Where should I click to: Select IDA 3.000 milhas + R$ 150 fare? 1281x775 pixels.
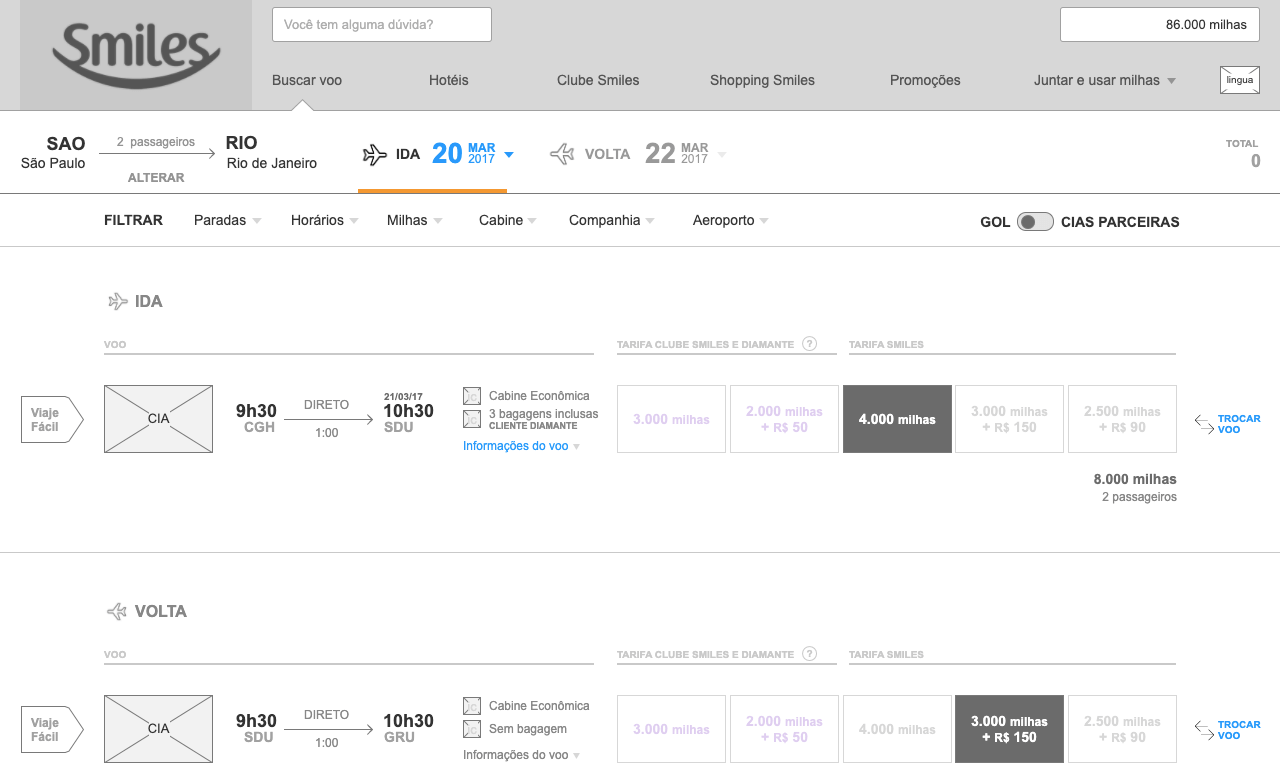[x=1009, y=419]
